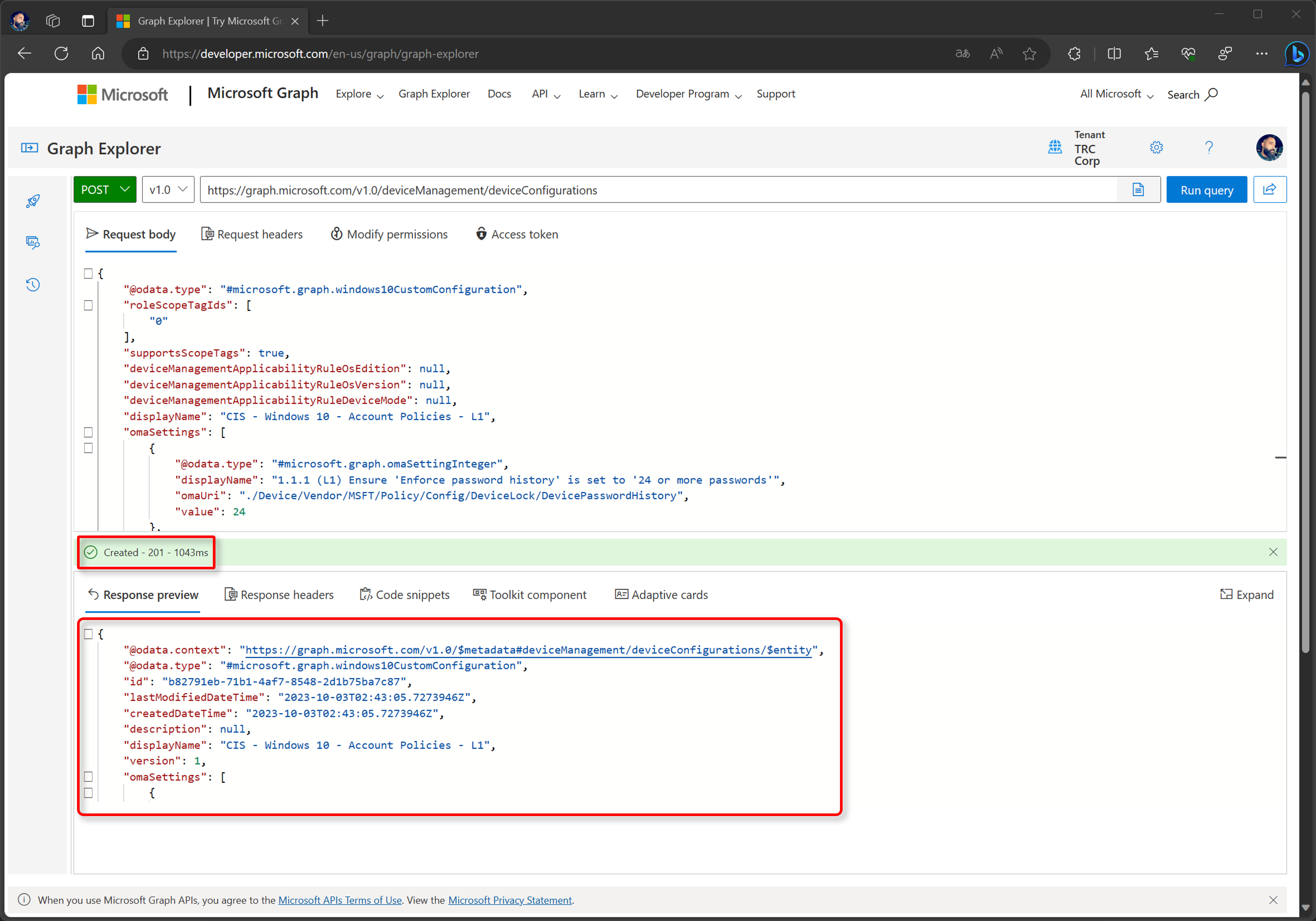1316x921 pixels.
Task: Collapse the roleScopeTagIds array in request
Action: [x=88, y=305]
